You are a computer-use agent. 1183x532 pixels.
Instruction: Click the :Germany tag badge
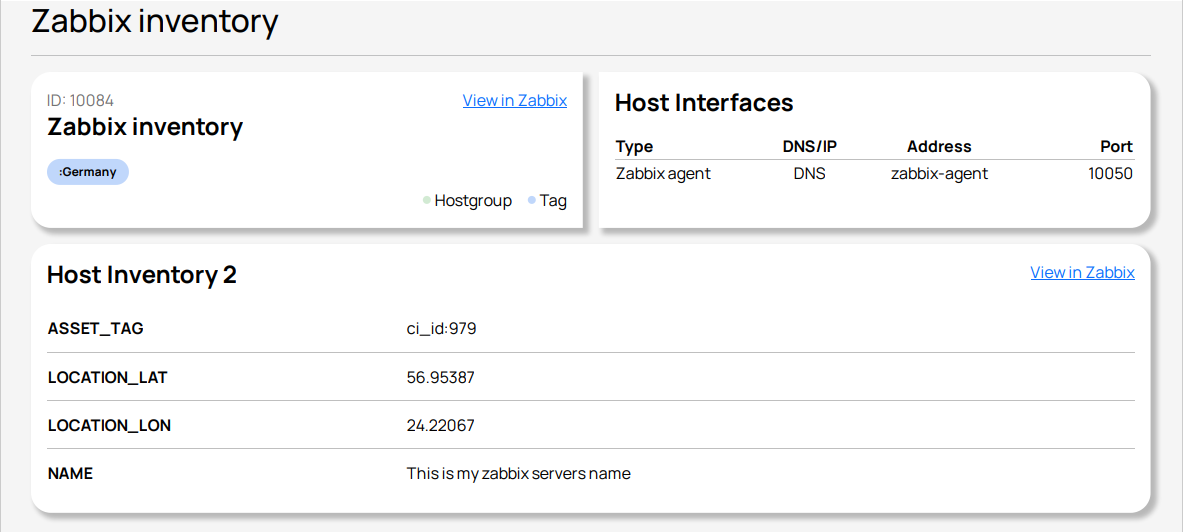(x=88, y=172)
